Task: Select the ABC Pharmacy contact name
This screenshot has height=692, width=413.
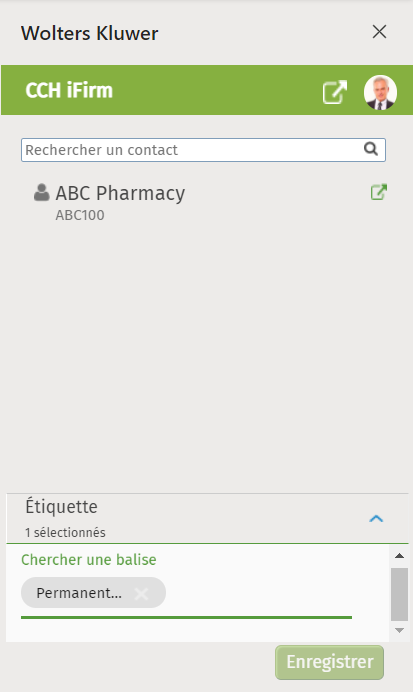Action: click(x=120, y=193)
